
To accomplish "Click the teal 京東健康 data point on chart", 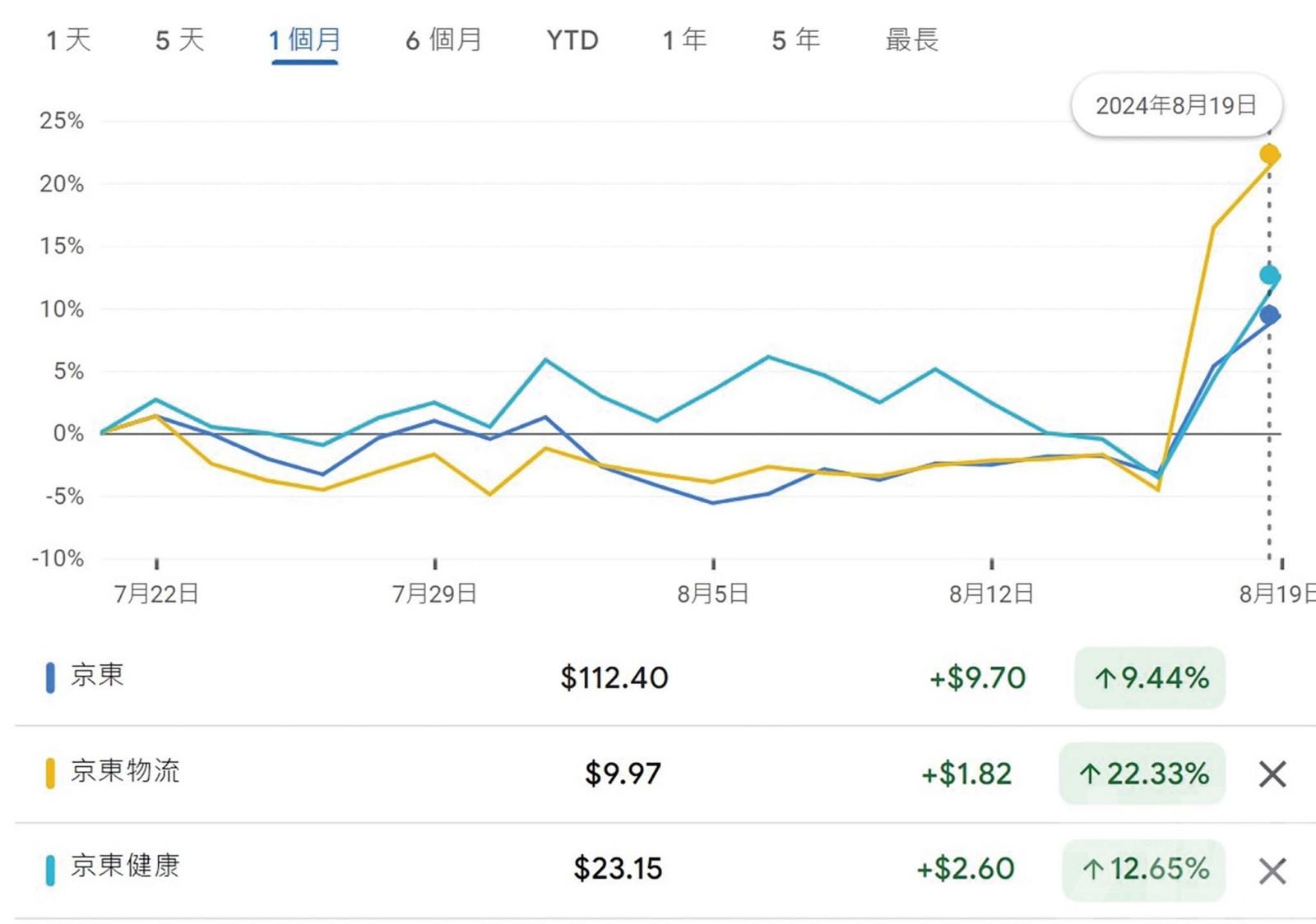I will click(x=1269, y=275).
